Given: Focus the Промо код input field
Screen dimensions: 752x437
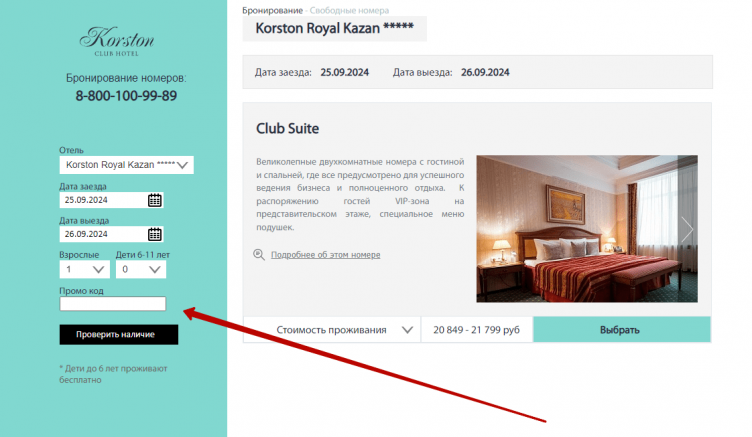Looking at the screenshot, I should point(113,304).
